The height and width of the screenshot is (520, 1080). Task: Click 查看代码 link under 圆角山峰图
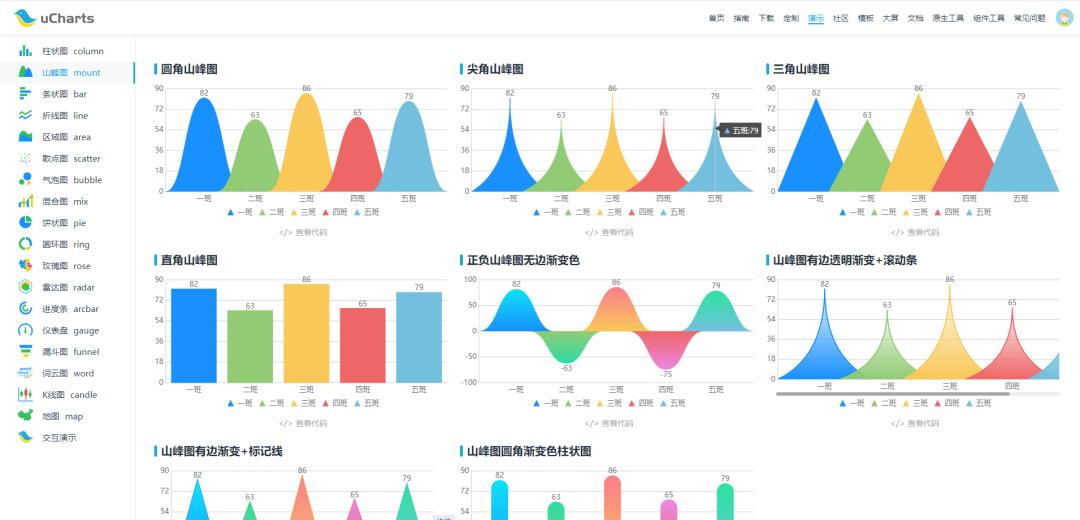click(303, 232)
